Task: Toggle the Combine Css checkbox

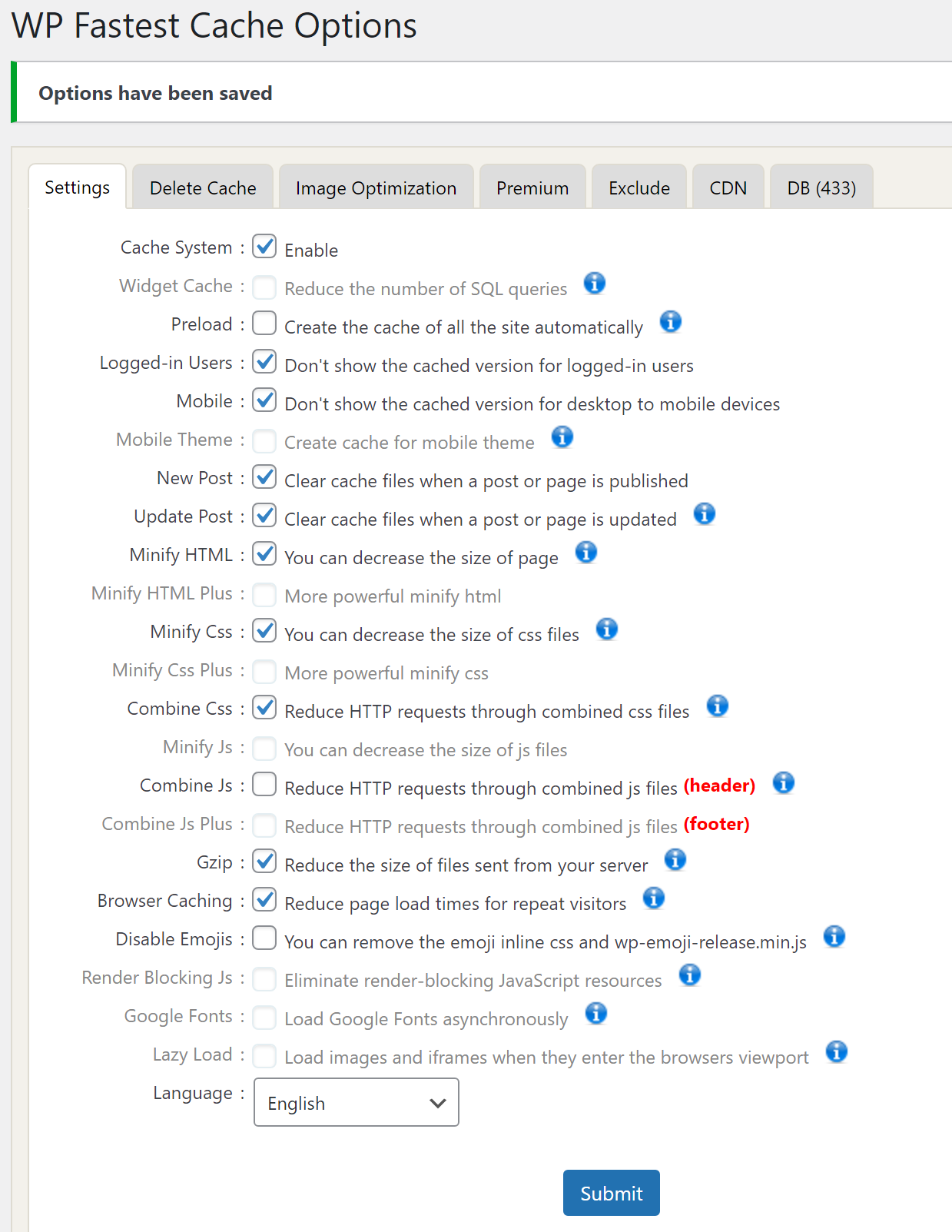Action: 264,707
